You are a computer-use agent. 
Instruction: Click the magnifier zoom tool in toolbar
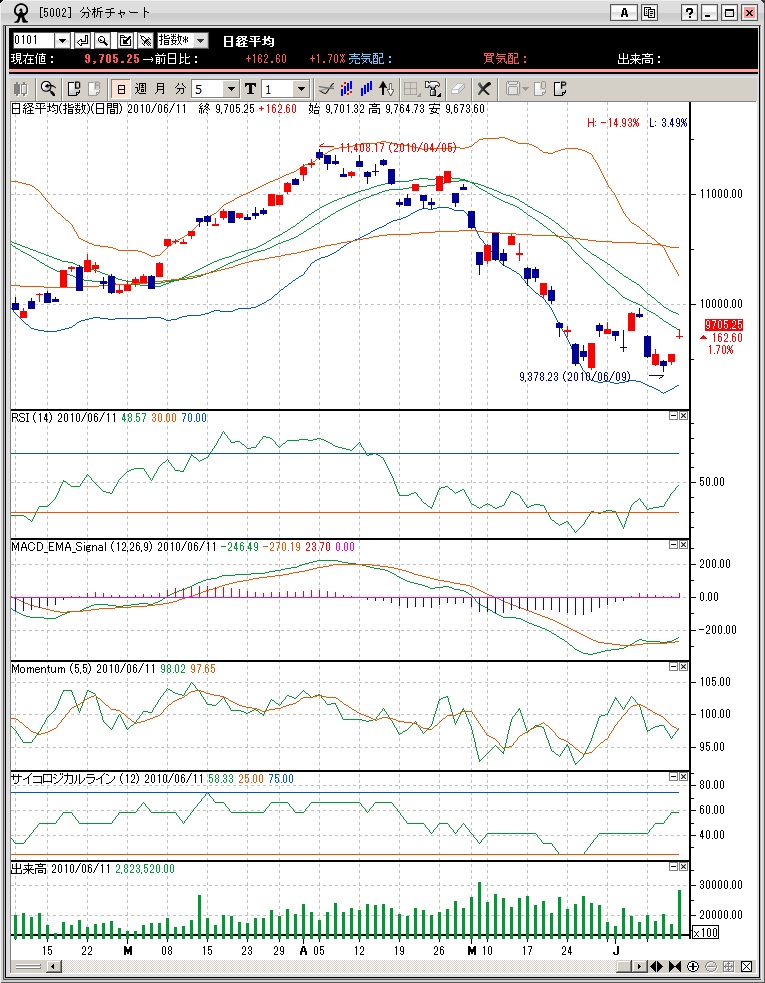coord(47,88)
